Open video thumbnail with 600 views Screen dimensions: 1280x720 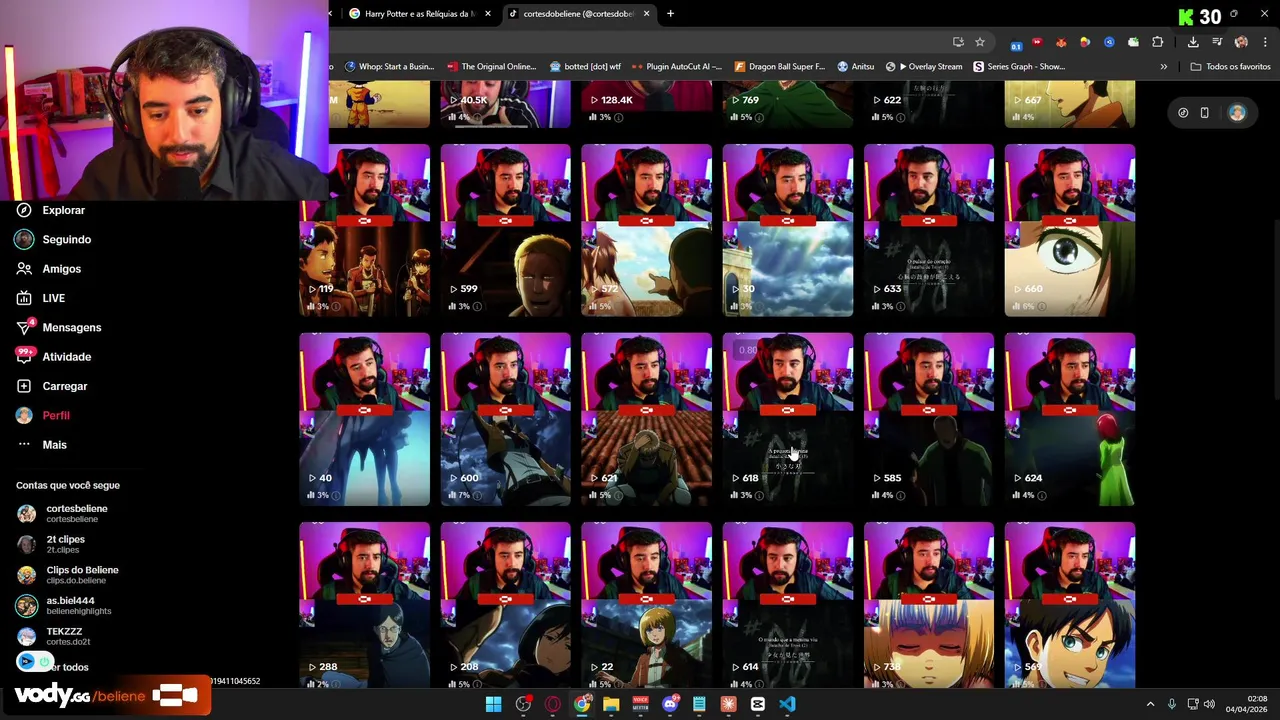pos(506,419)
